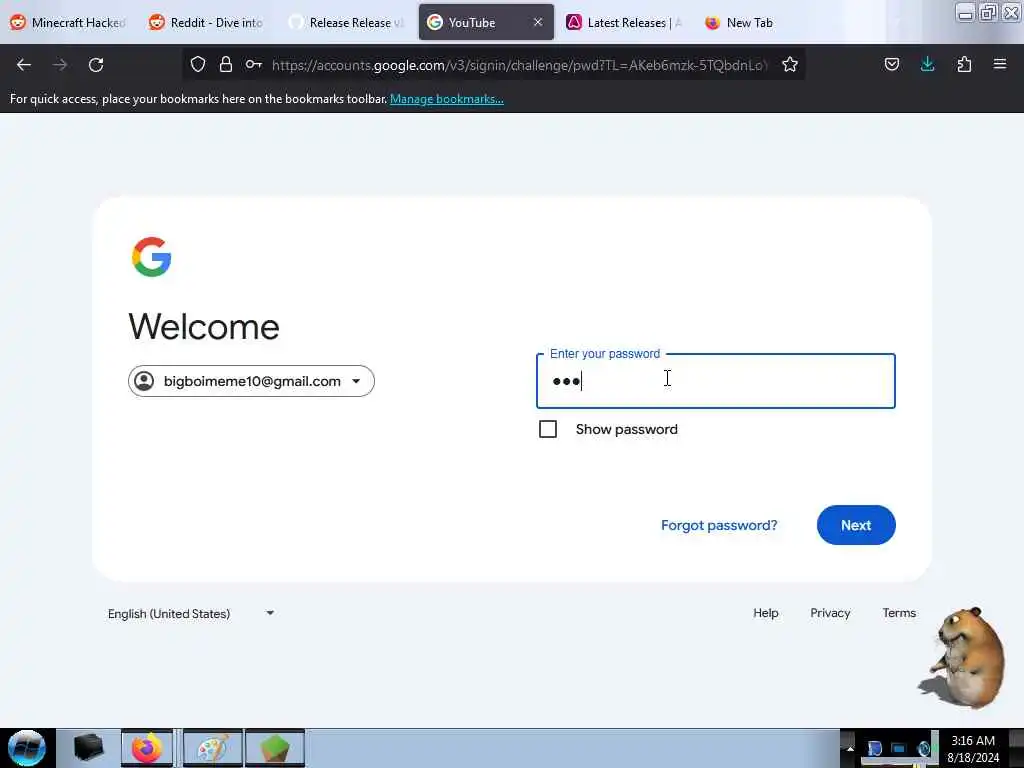Show hidden system tray icons
The height and width of the screenshot is (768, 1024).
[x=850, y=749]
